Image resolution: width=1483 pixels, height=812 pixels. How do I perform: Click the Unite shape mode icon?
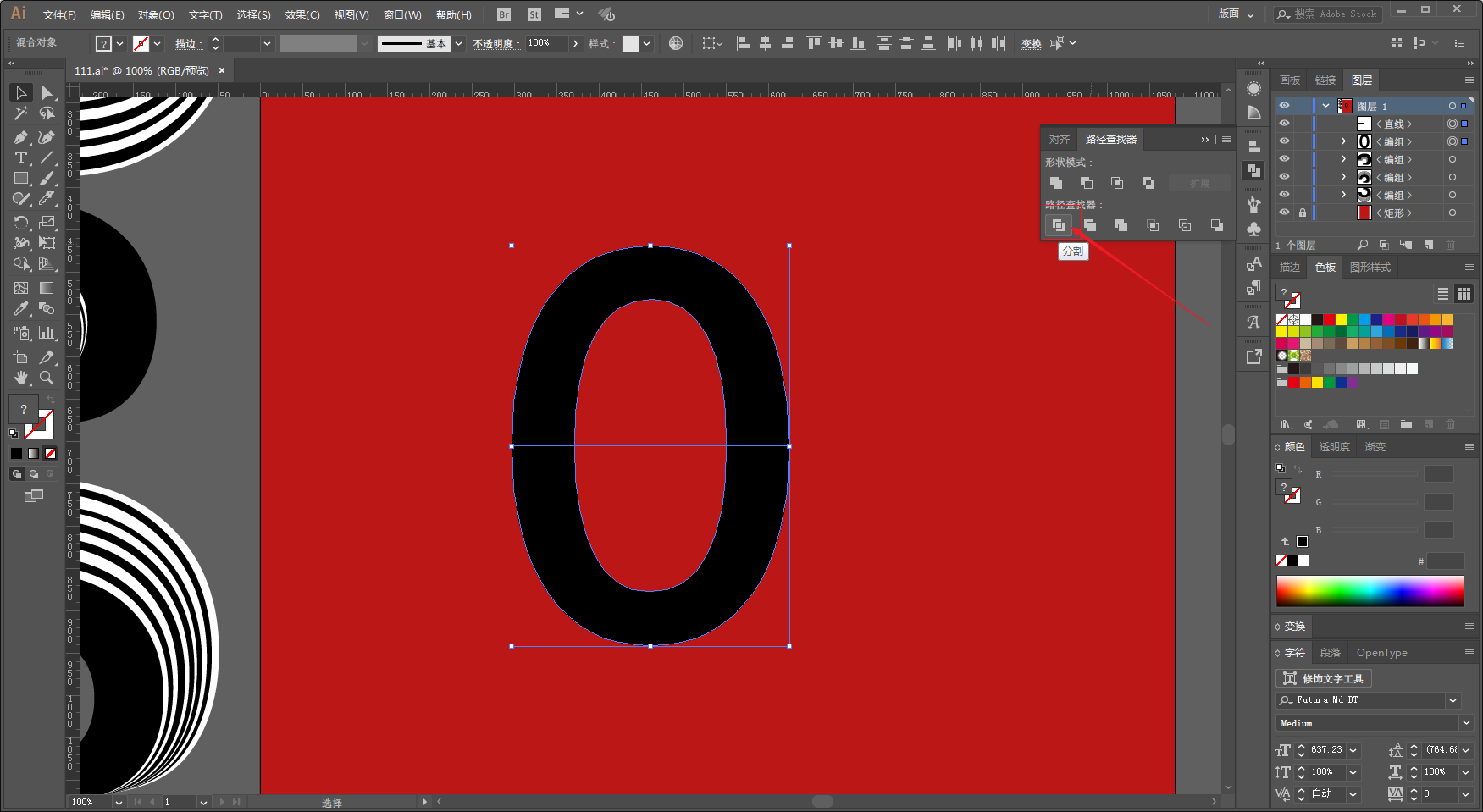click(1055, 183)
